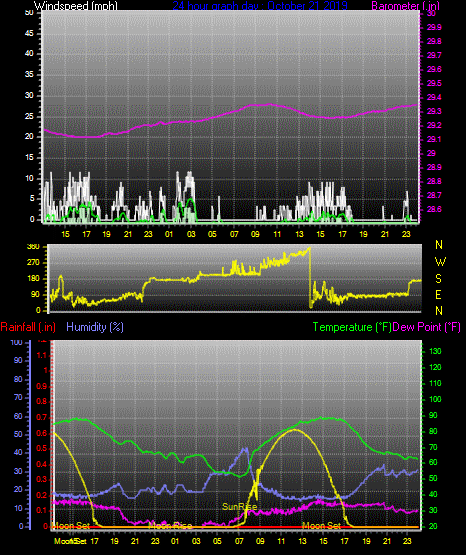
Task: Click the 360 value on wind direction axis
Action: [x=33, y=247]
